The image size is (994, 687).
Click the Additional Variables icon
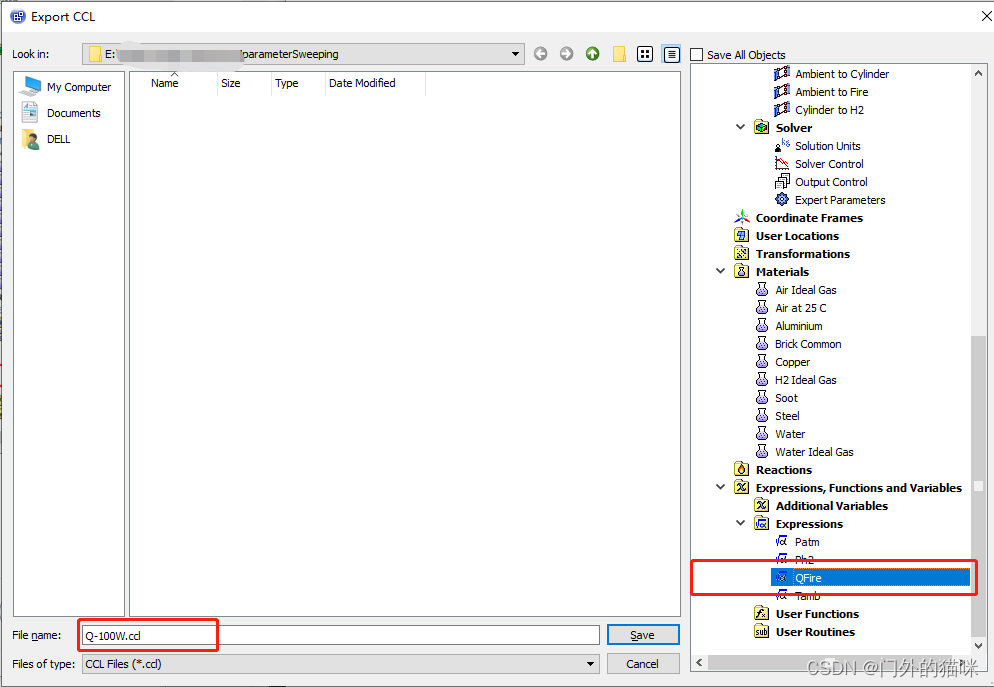tap(761, 506)
